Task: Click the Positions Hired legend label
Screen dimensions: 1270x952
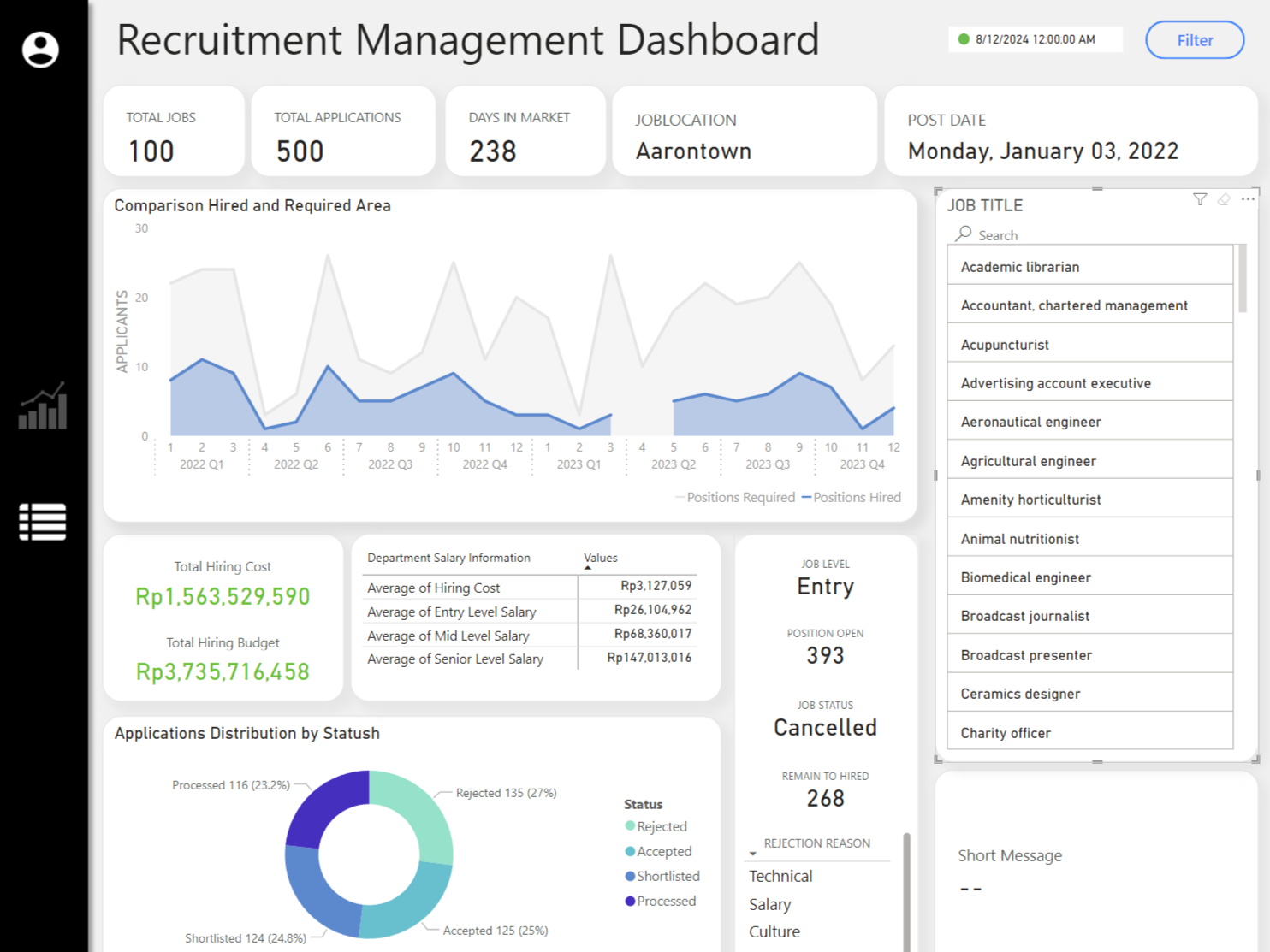Action: click(x=857, y=497)
